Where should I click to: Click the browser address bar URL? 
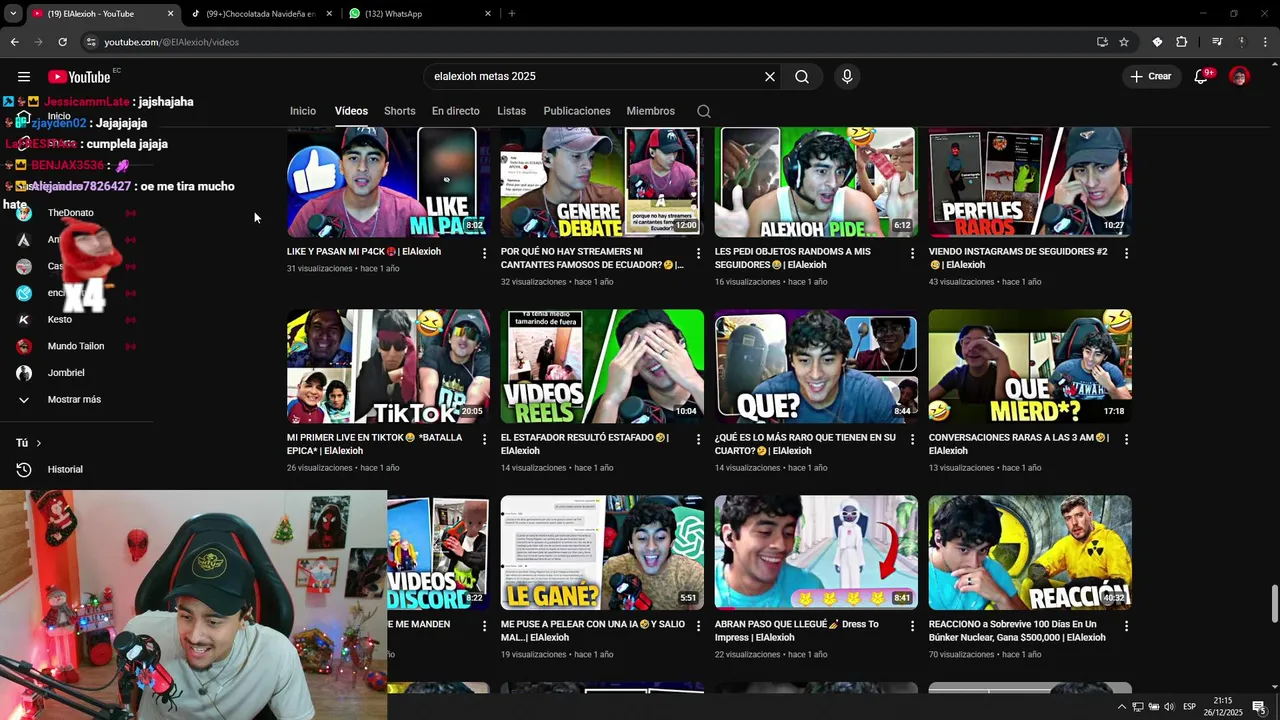[x=172, y=42]
